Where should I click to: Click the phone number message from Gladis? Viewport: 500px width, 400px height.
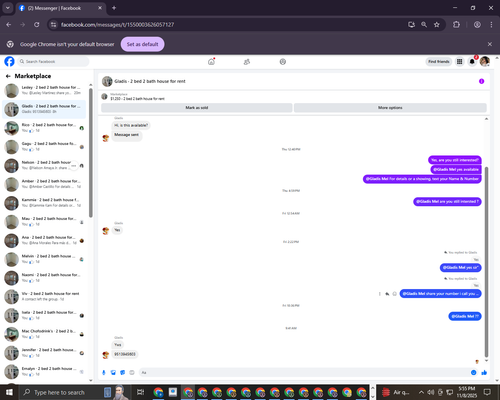click(125, 354)
